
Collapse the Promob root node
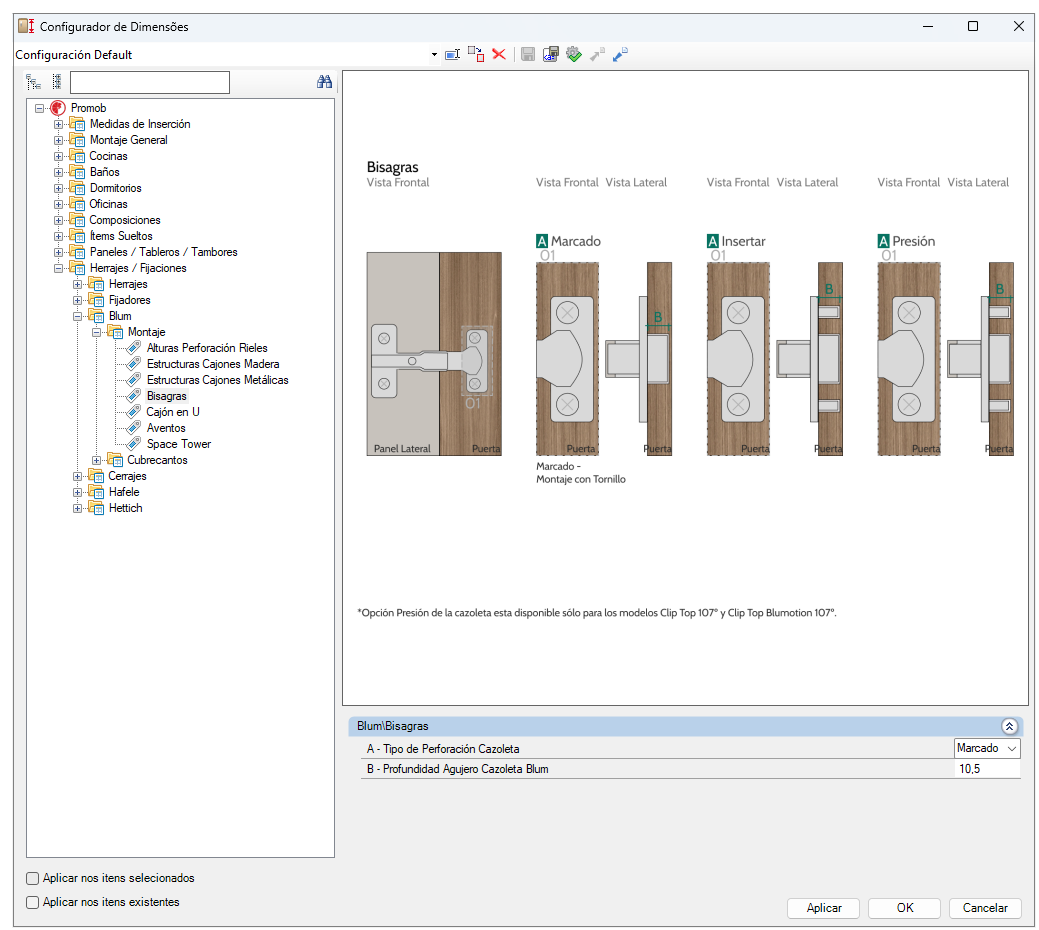[40, 108]
